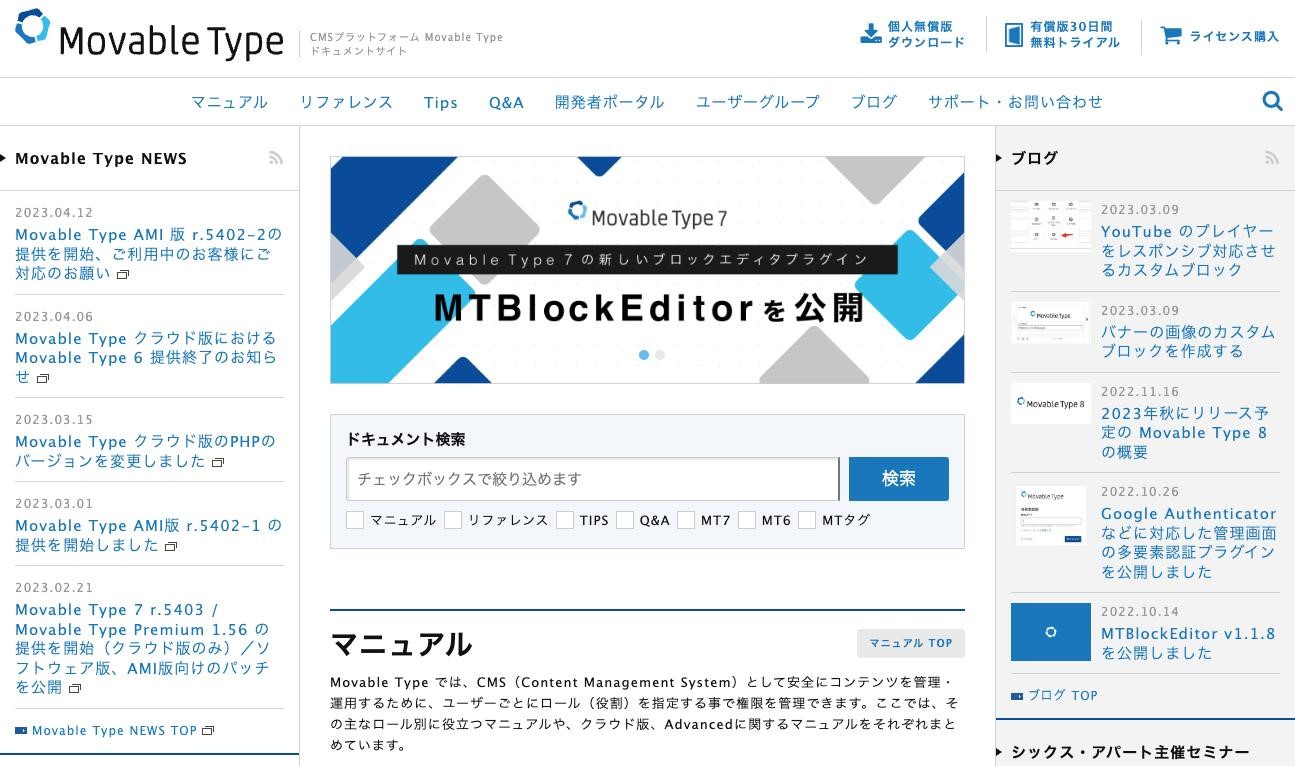Open MTBlockEditor v1.1.8 blog post link
This screenshot has height=766, width=1295.
pyautogui.click(x=1188, y=643)
